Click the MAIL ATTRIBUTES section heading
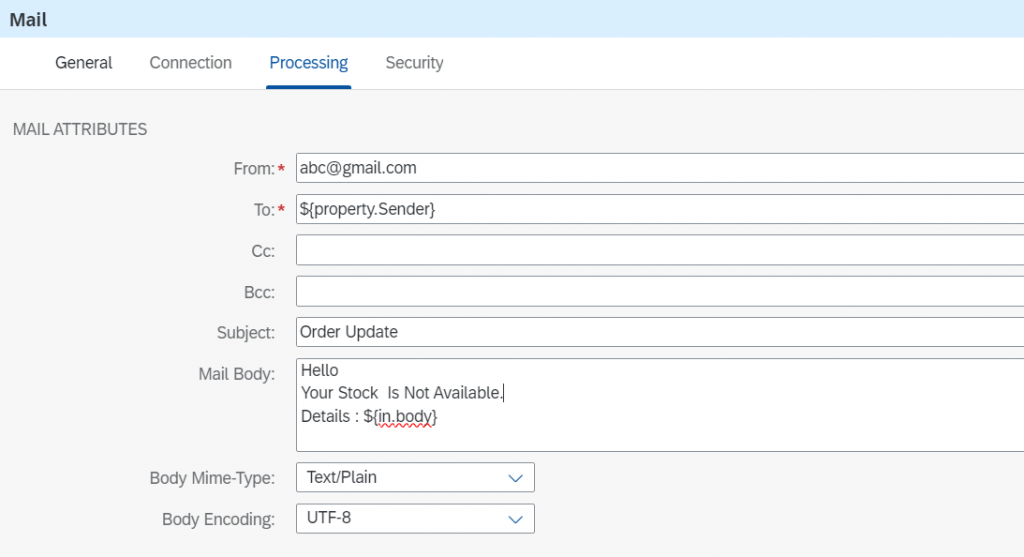This screenshot has width=1024, height=557. point(80,129)
